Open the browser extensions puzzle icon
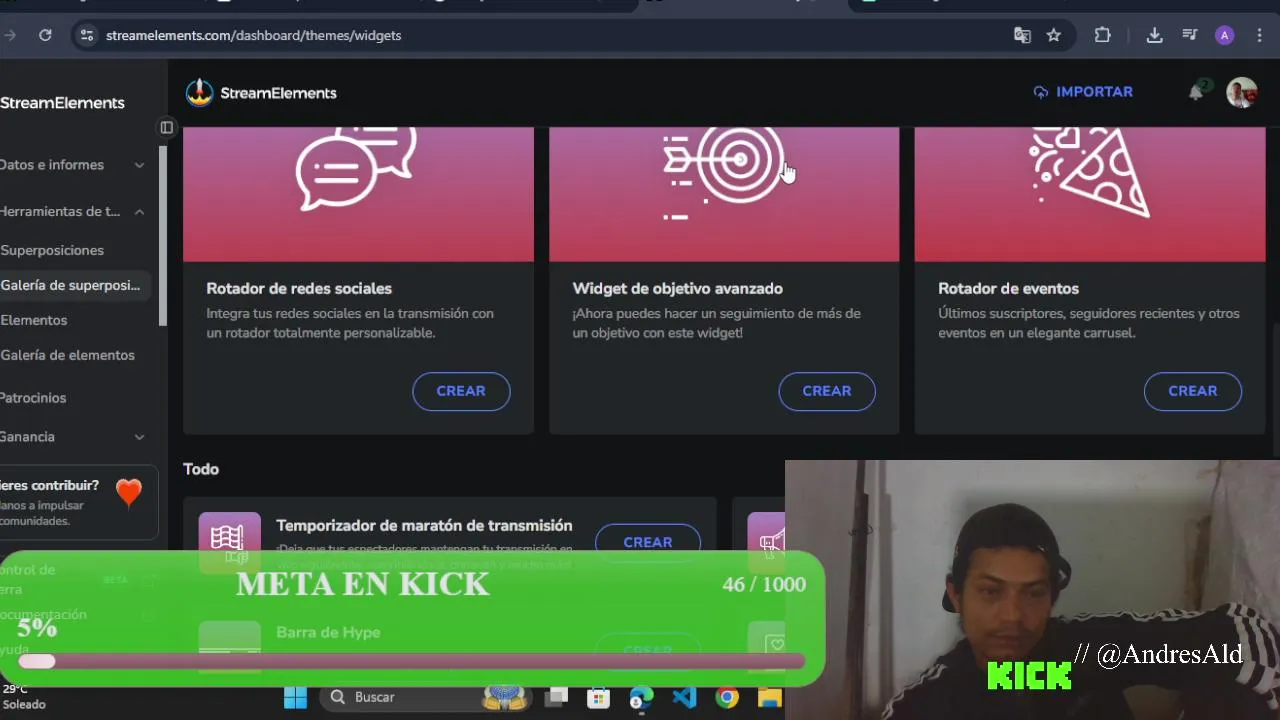 [1102, 35]
